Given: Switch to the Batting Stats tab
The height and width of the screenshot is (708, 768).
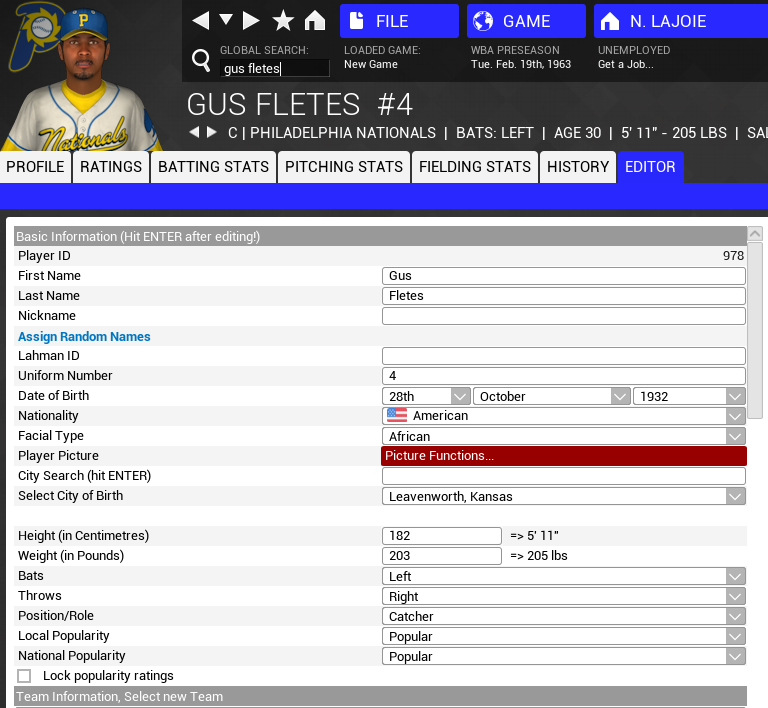Looking at the screenshot, I should click(213, 167).
